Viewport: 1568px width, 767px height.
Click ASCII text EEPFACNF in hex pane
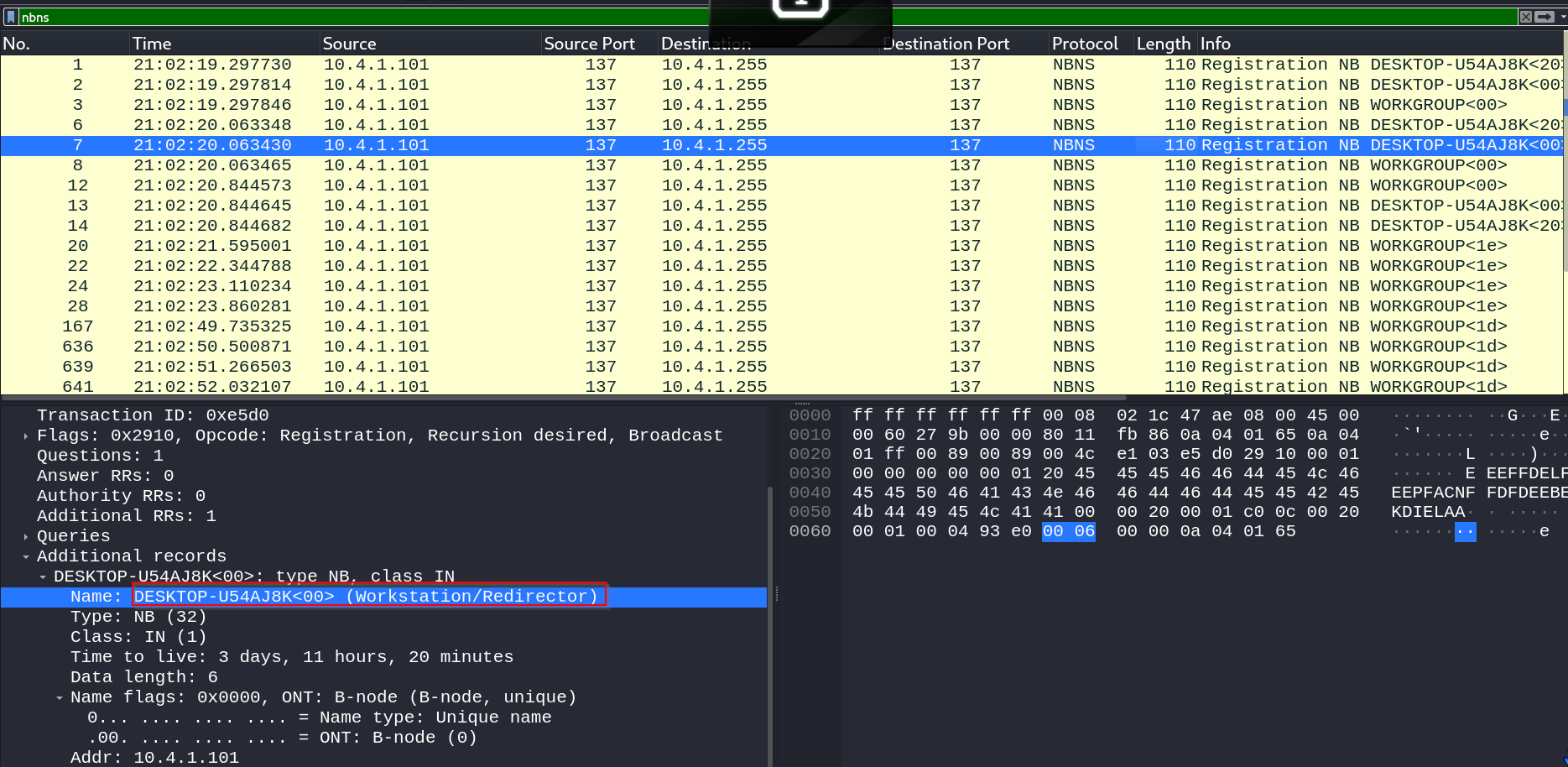point(1433,493)
